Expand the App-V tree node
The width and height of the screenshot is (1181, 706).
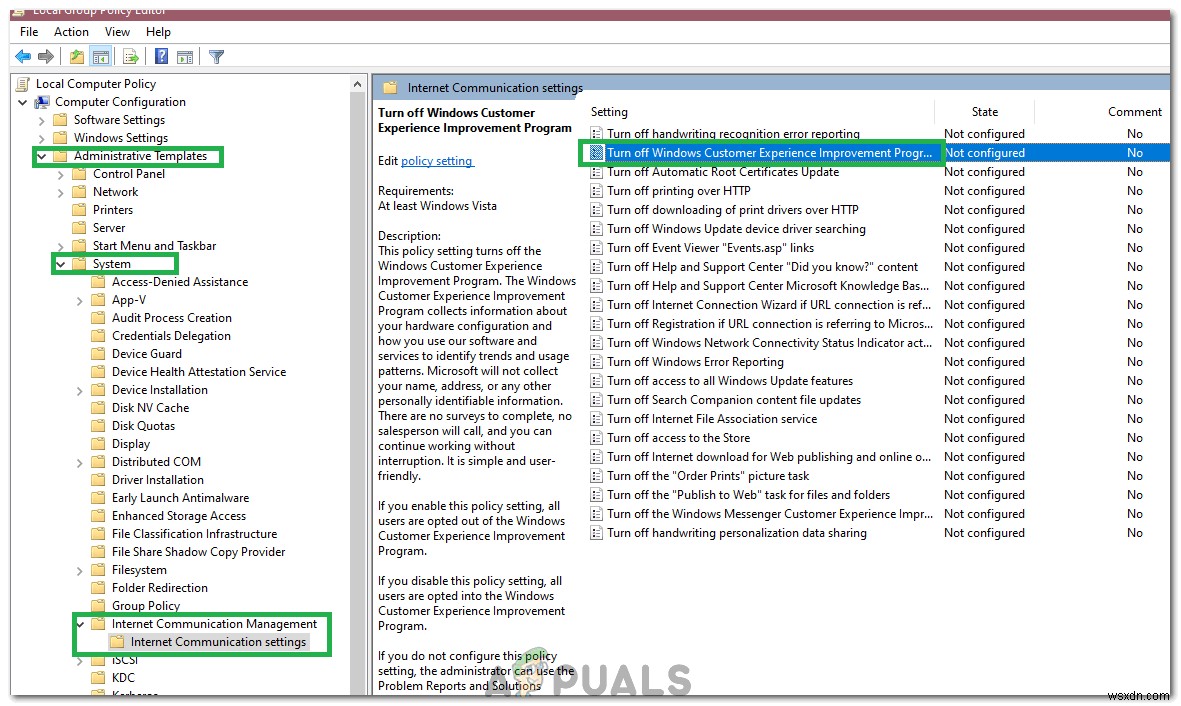[x=80, y=301]
